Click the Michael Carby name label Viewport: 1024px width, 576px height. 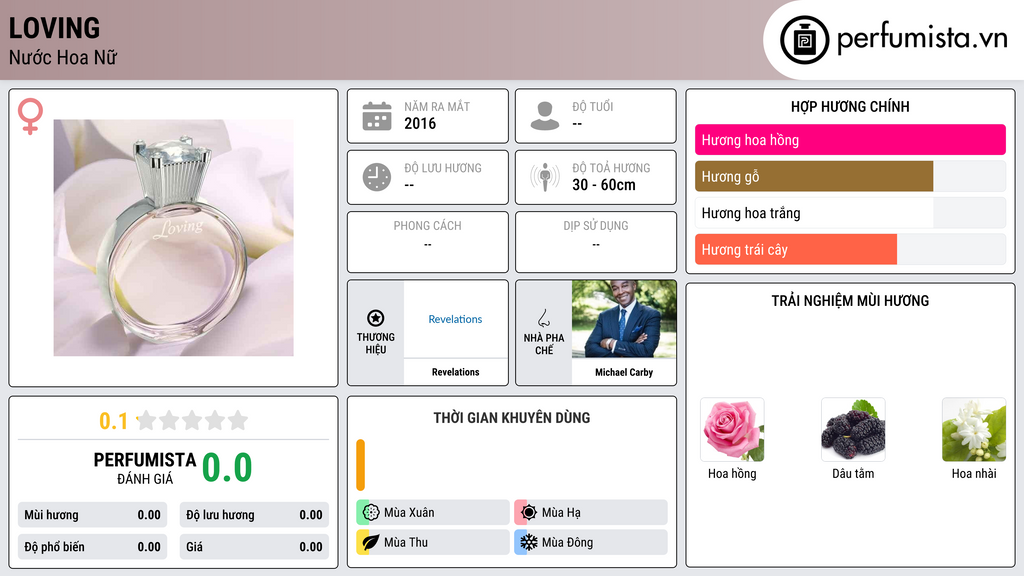click(624, 372)
